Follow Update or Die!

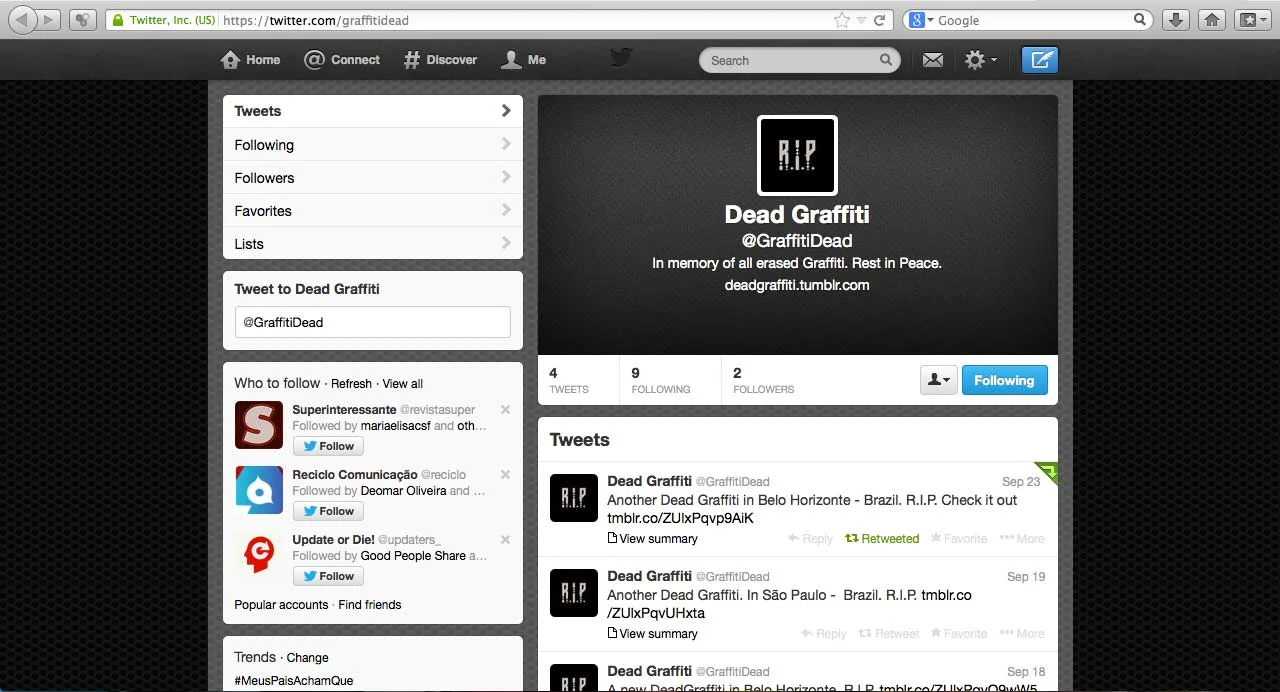point(328,576)
